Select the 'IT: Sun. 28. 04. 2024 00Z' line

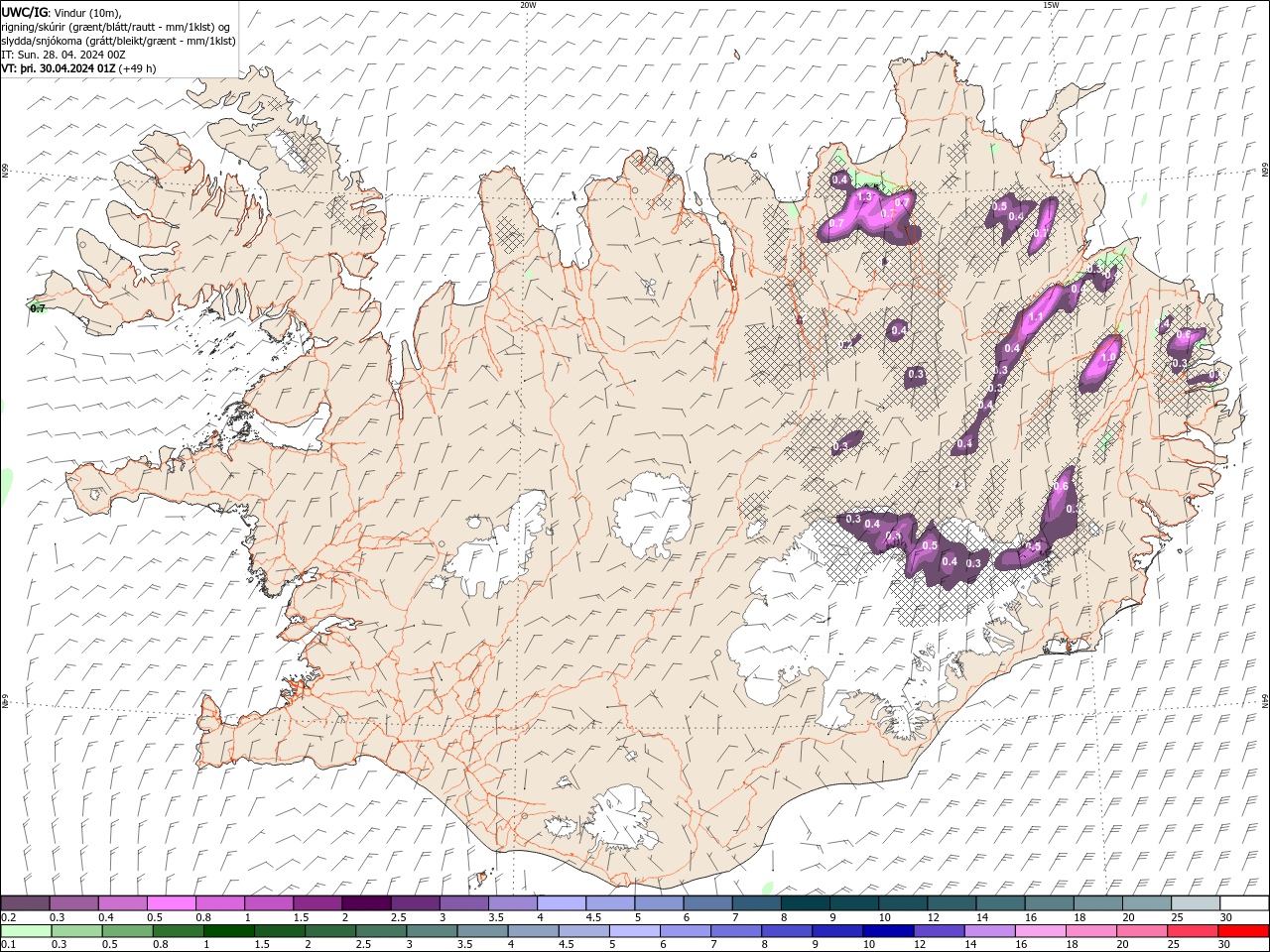click(63, 55)
